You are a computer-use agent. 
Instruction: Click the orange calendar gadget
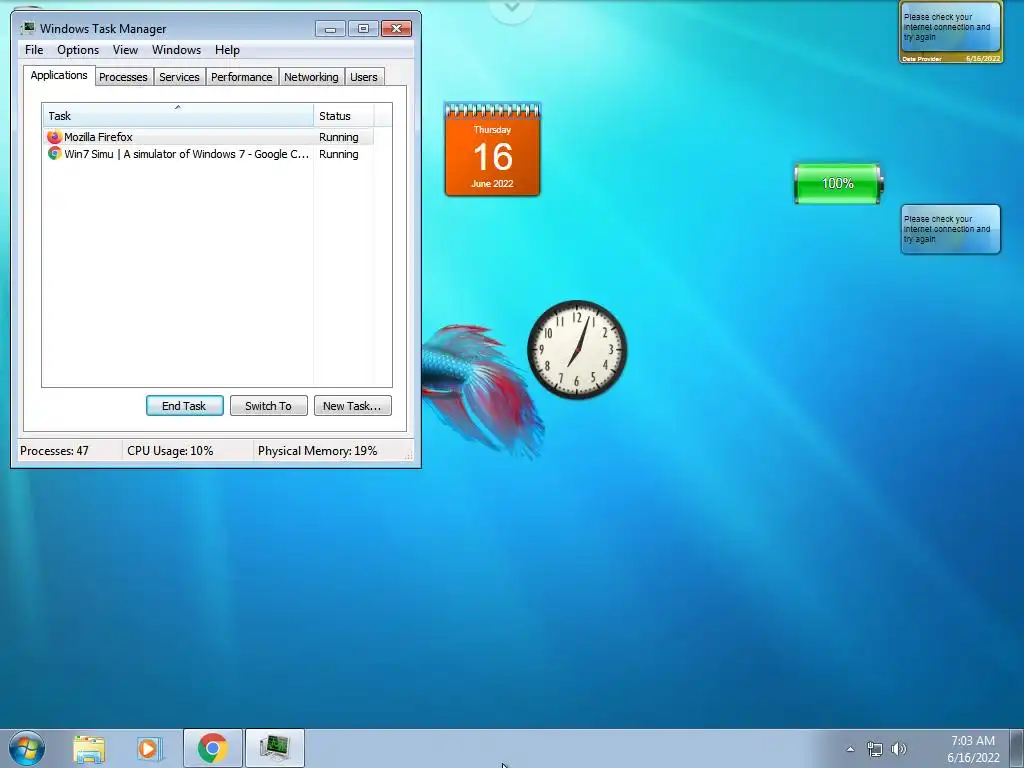tap(492, 149)
